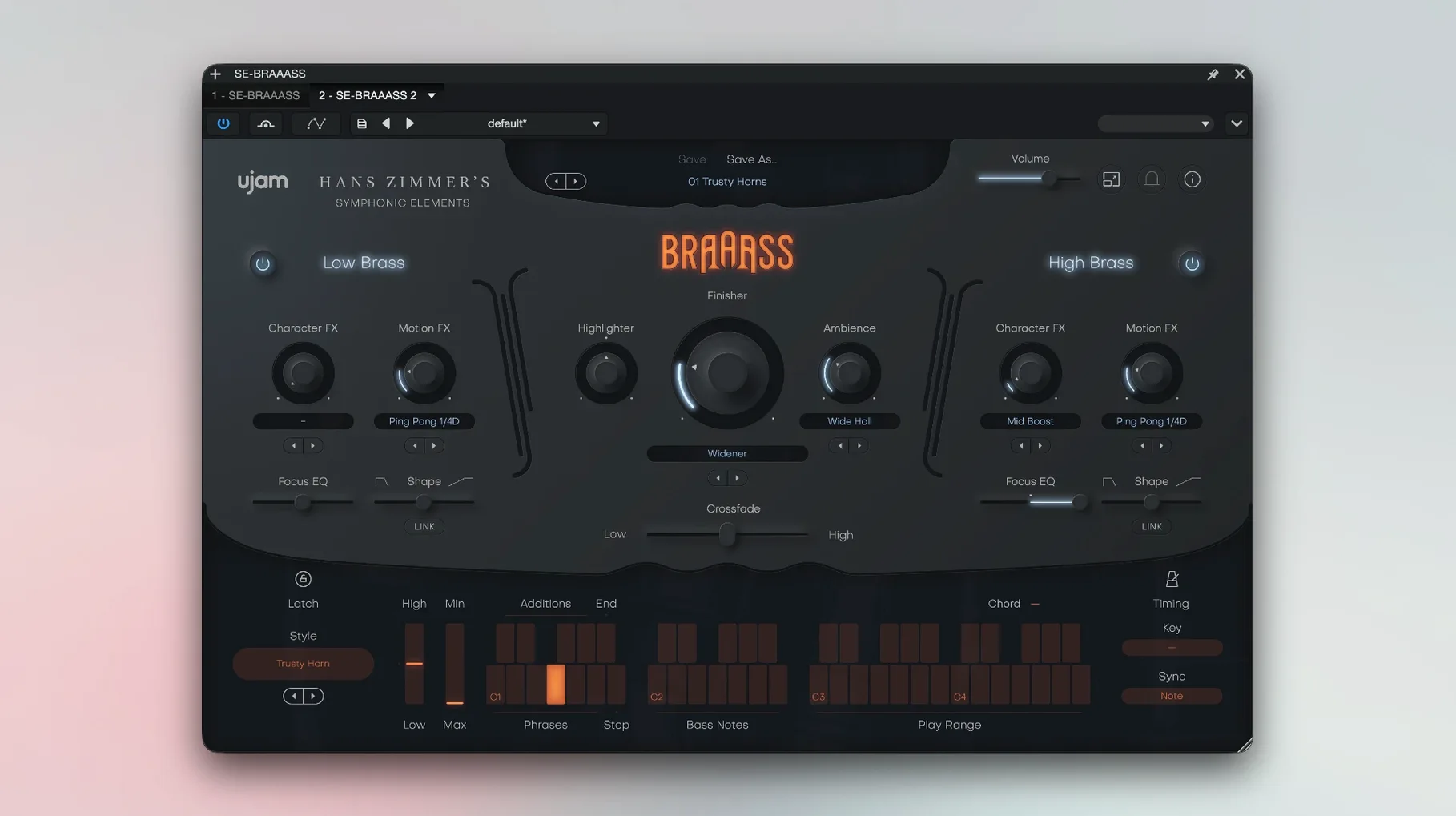Toggle High Brass power button
The image size is (1456, 816).
pos(1192,263)
